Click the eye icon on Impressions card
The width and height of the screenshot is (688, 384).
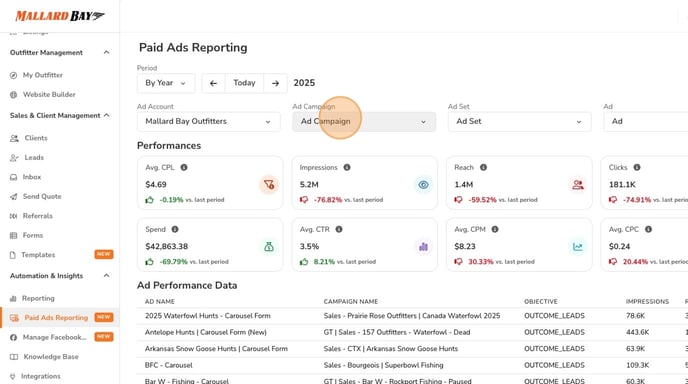pyautogui.click(x=423, y=185)
